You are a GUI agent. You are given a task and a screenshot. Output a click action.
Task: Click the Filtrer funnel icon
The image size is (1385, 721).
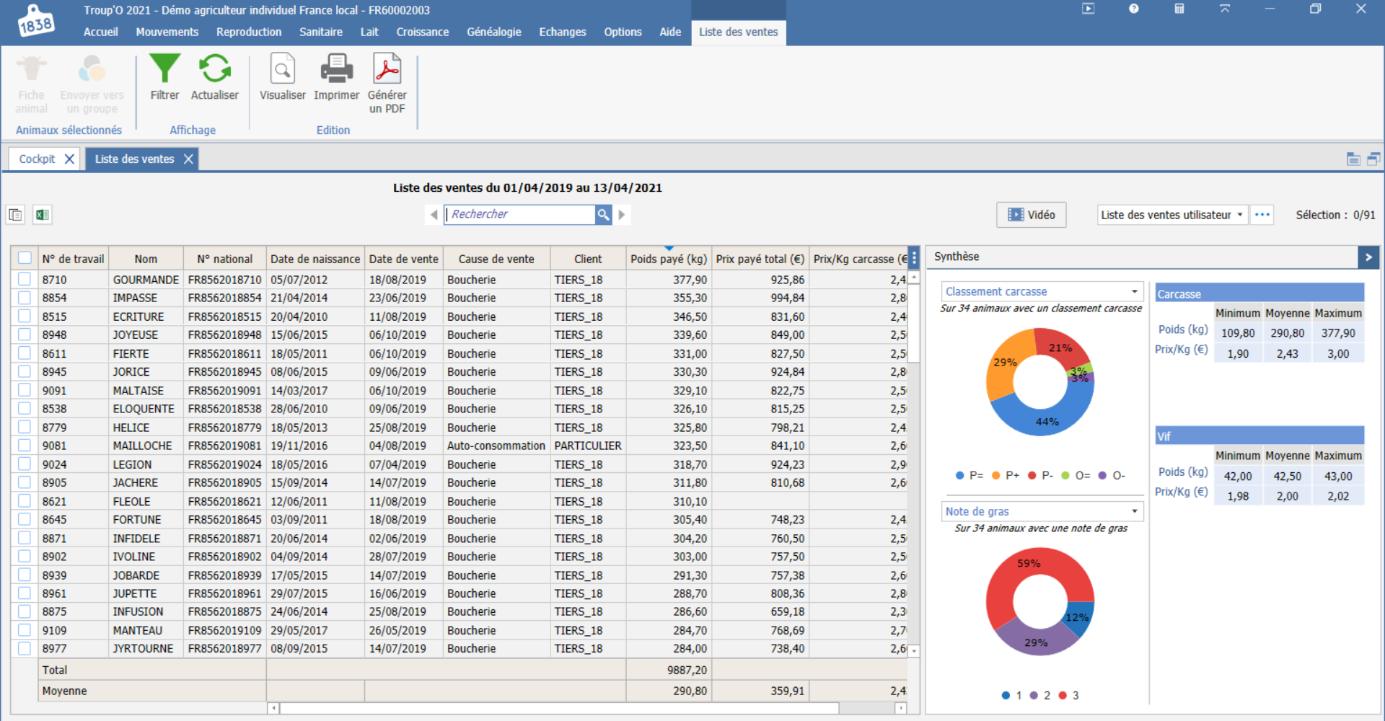165,68
